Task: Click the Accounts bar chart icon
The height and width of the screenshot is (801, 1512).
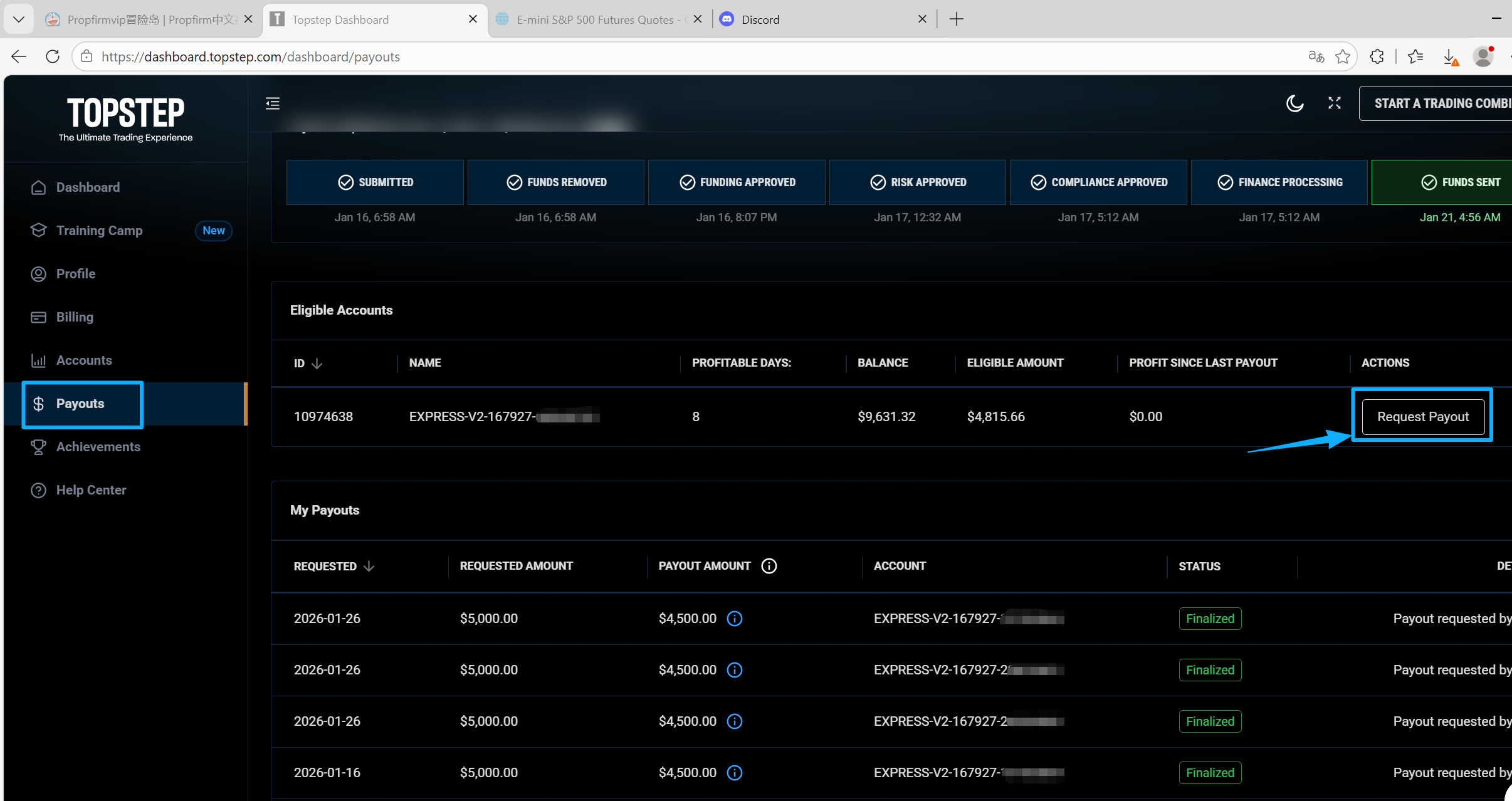Action: (39, 360)
